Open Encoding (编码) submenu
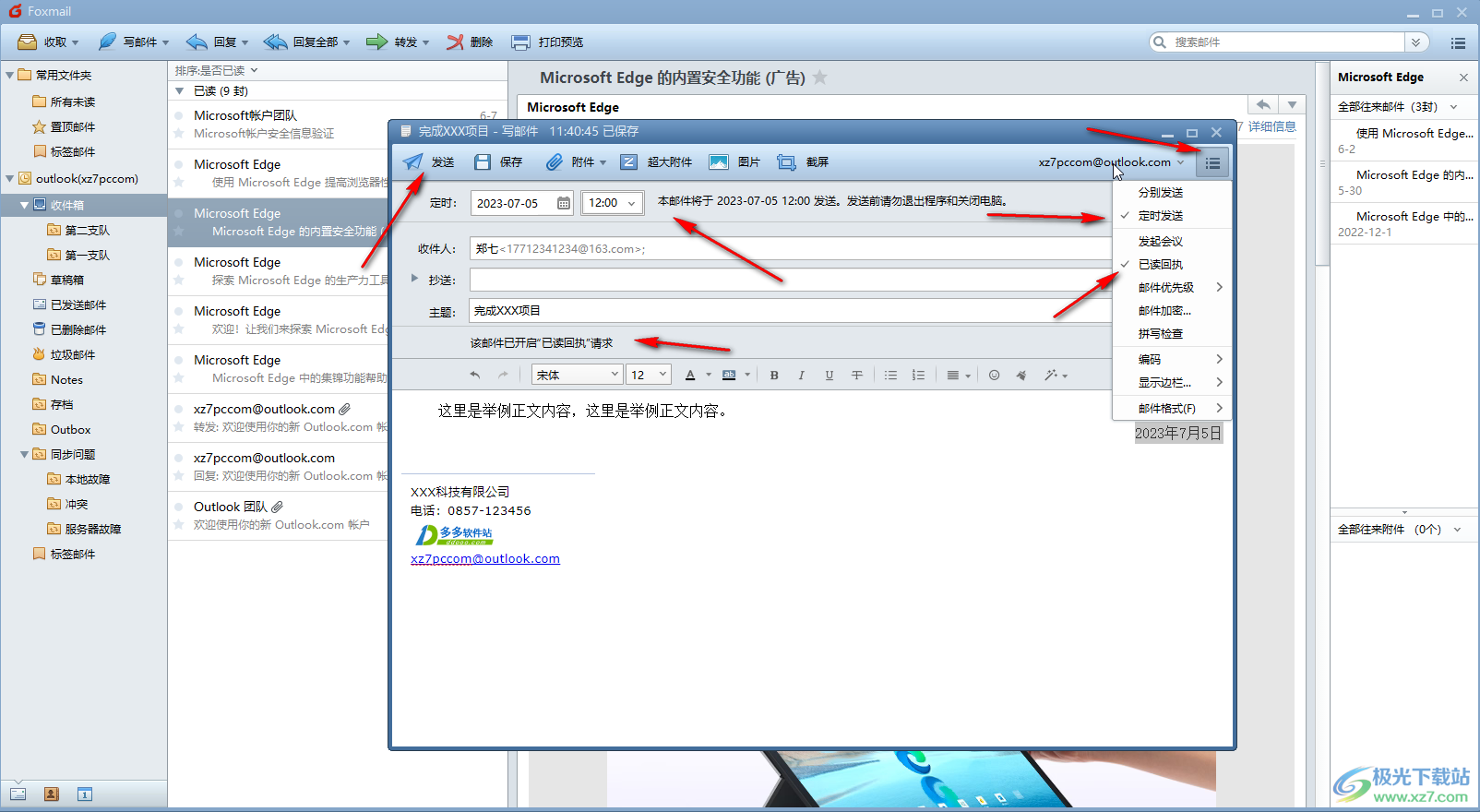Viewport: 1480px width, 812px height. click(x=1172, y=359)
